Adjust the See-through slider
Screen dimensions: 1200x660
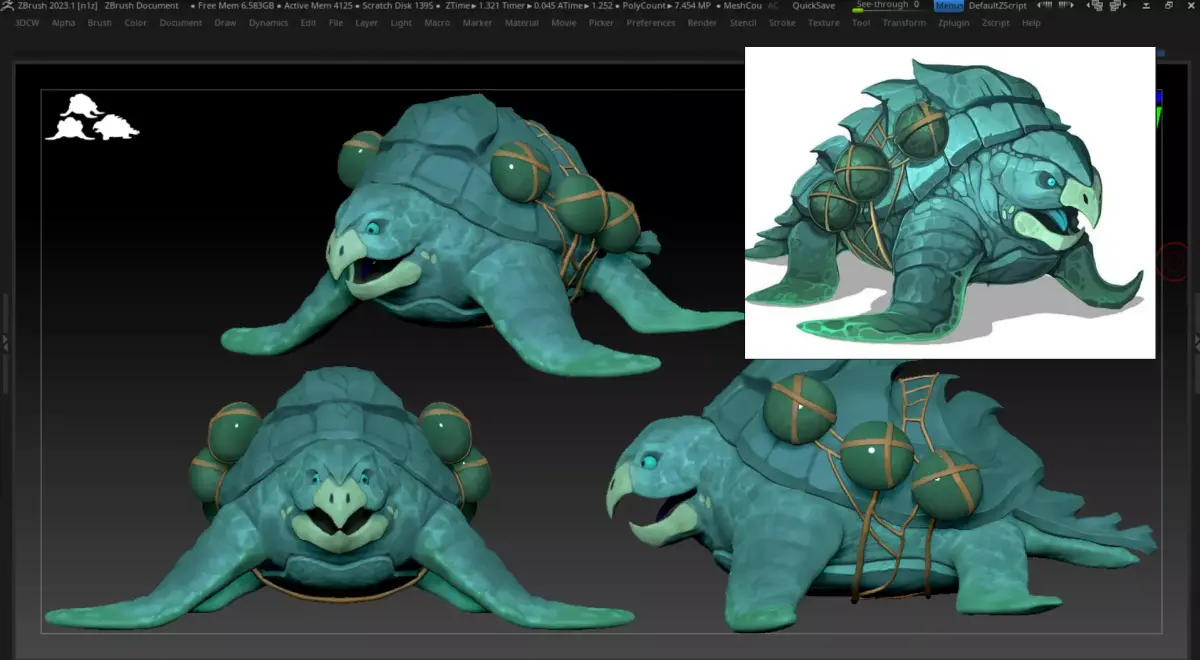pyautogui.click(x=891, y=6)
